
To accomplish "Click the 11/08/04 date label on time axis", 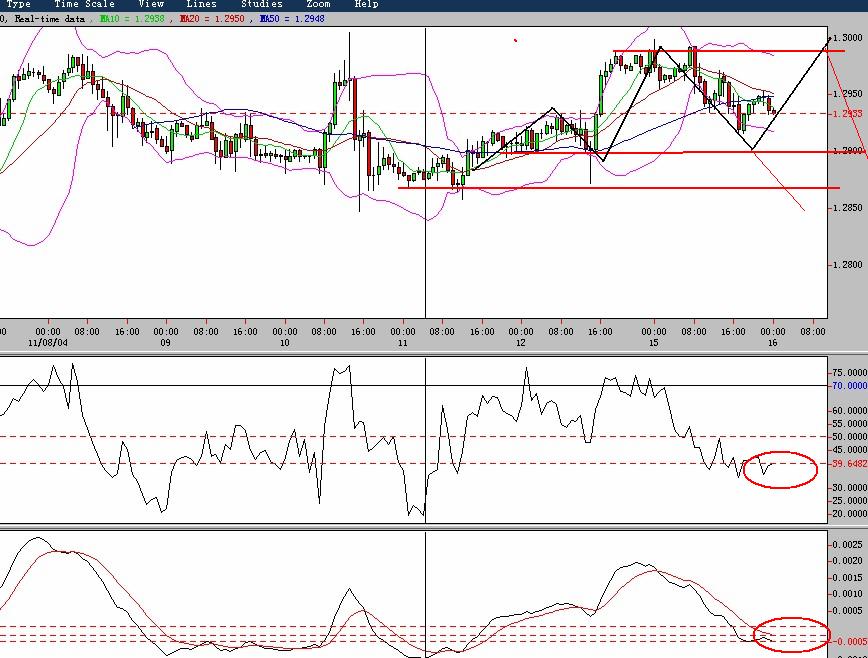I will point(48,343).
